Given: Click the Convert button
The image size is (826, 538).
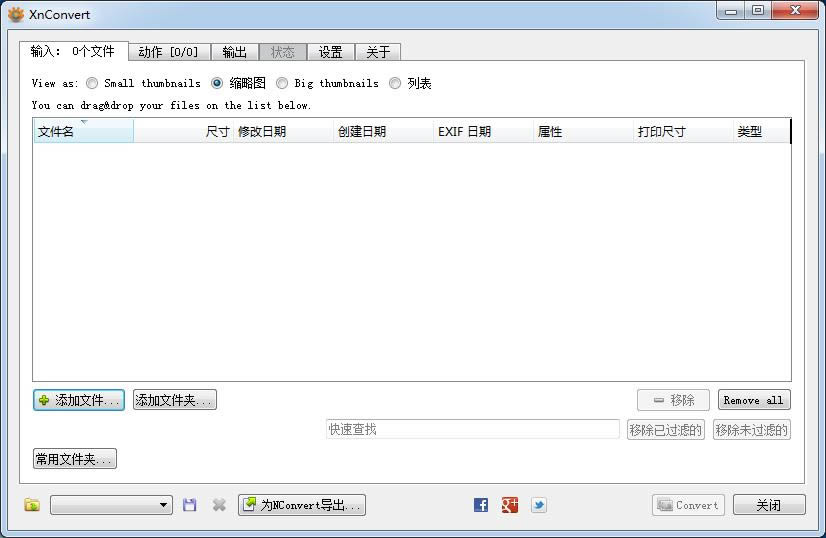Looking at the screenshot, I should (688, 505).
